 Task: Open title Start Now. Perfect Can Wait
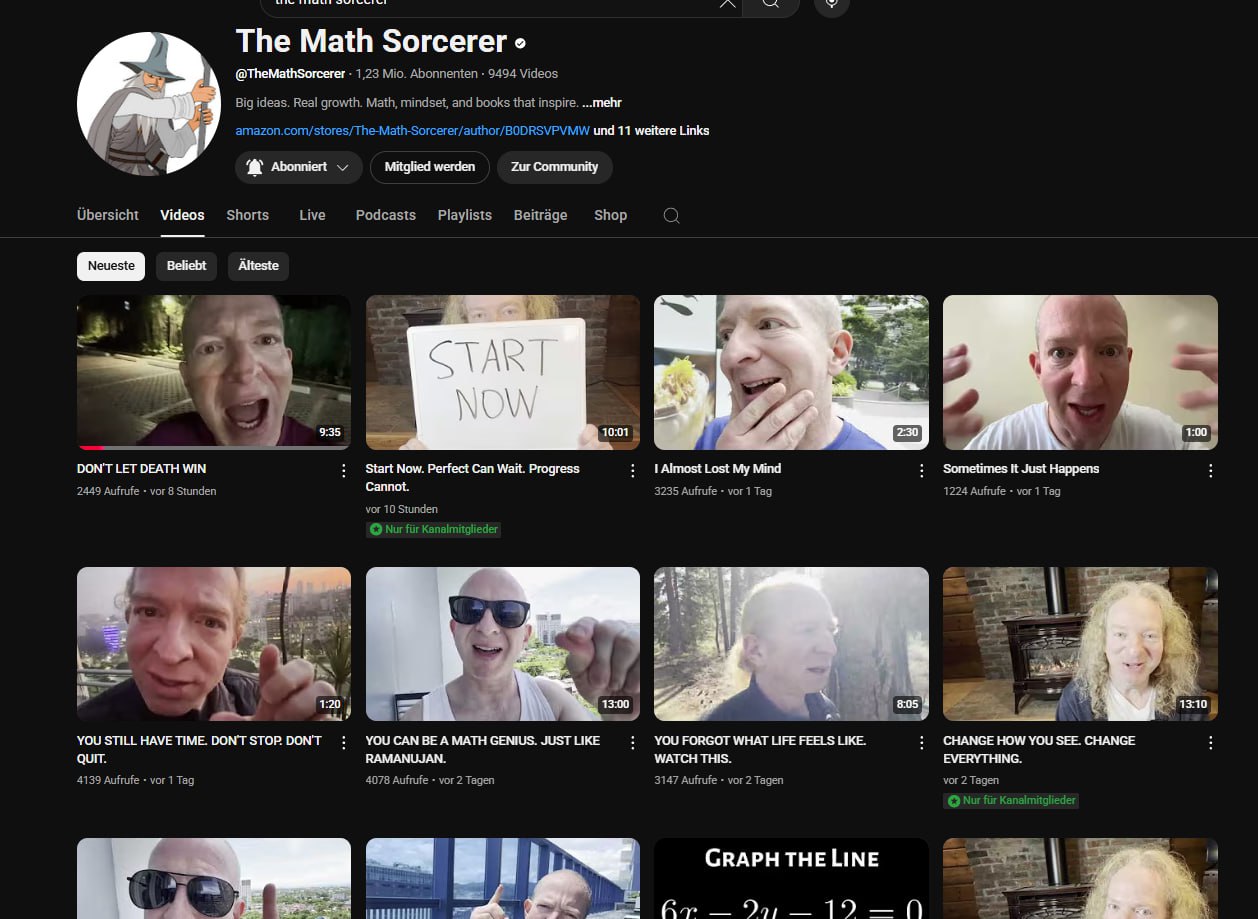(473, 477)
